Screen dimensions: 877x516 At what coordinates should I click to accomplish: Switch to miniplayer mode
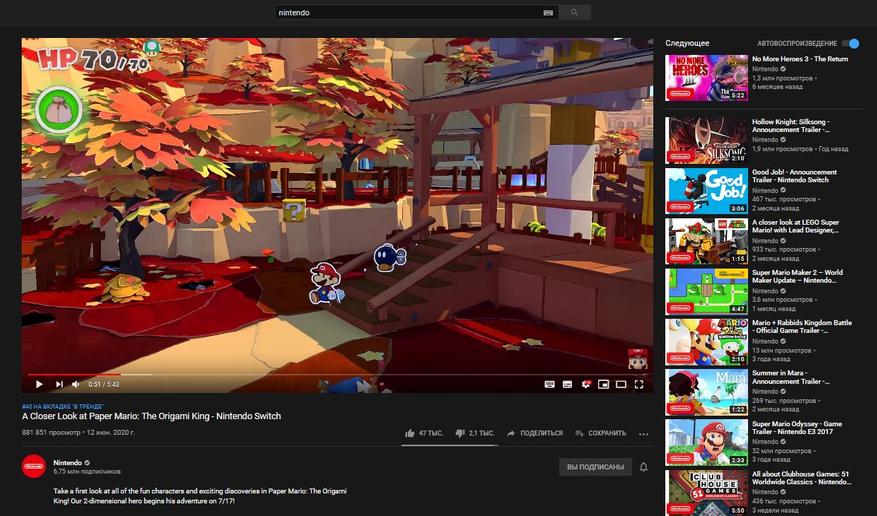click(x=603, y=384)
